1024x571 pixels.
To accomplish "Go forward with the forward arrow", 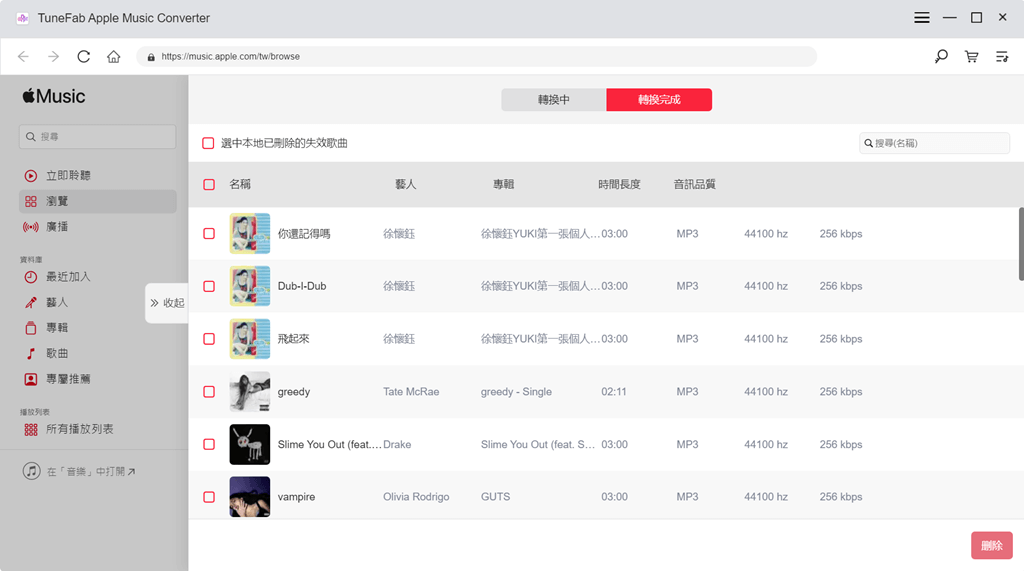I will coord(54,57).
